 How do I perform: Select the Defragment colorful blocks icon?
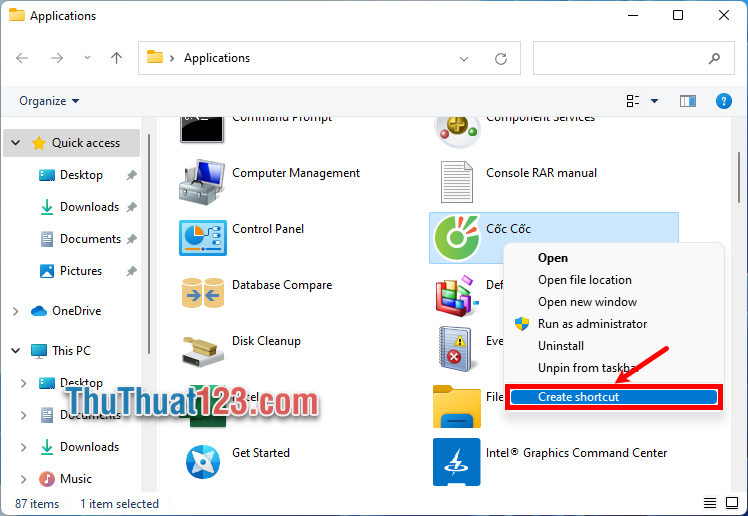pyautogui.click(x=457, y=296)
